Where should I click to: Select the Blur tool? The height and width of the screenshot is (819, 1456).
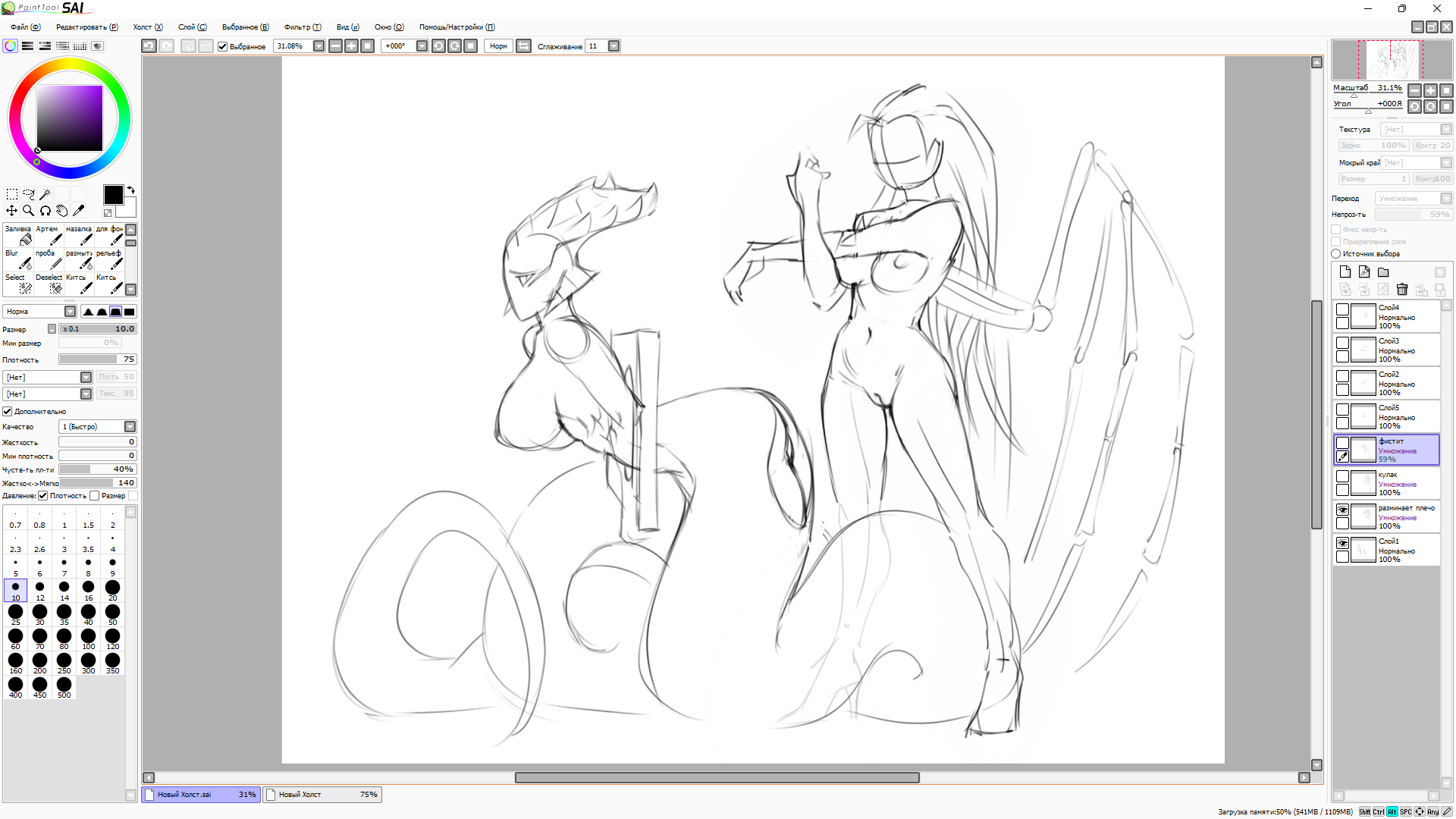(18, 259)
